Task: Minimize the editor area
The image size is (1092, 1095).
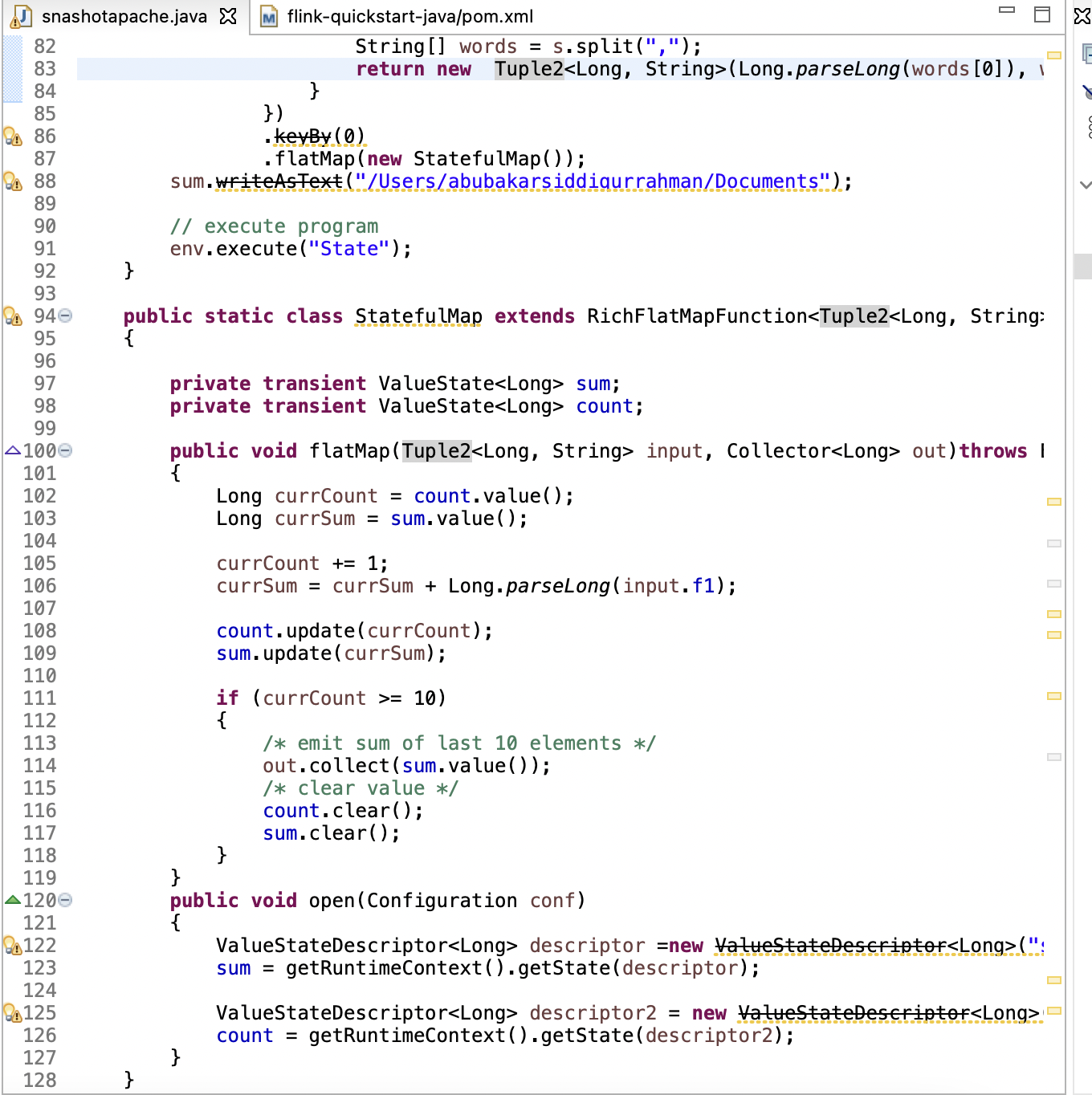Action: (1006, 11)
